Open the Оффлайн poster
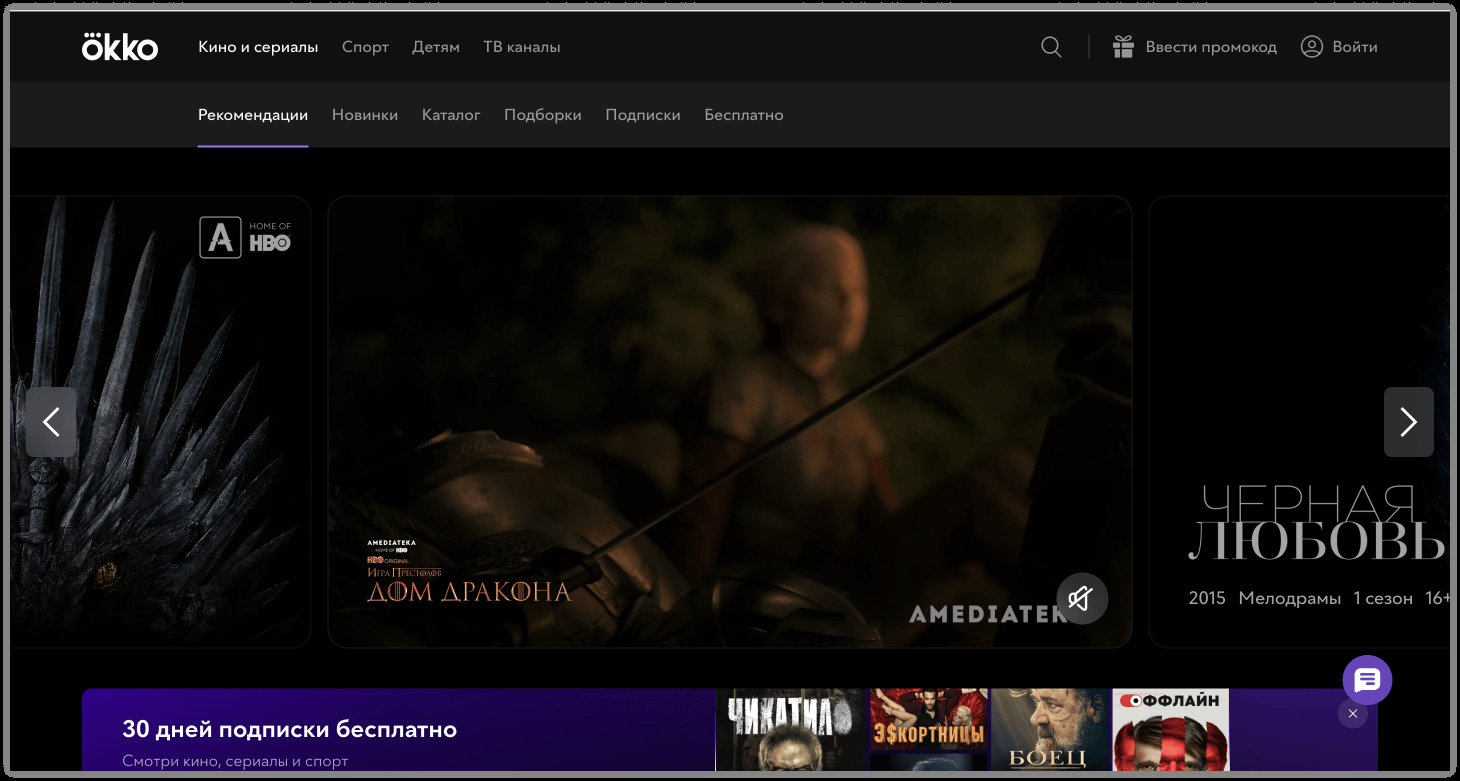1460x781 pixels. click(x=1170, y=730)
